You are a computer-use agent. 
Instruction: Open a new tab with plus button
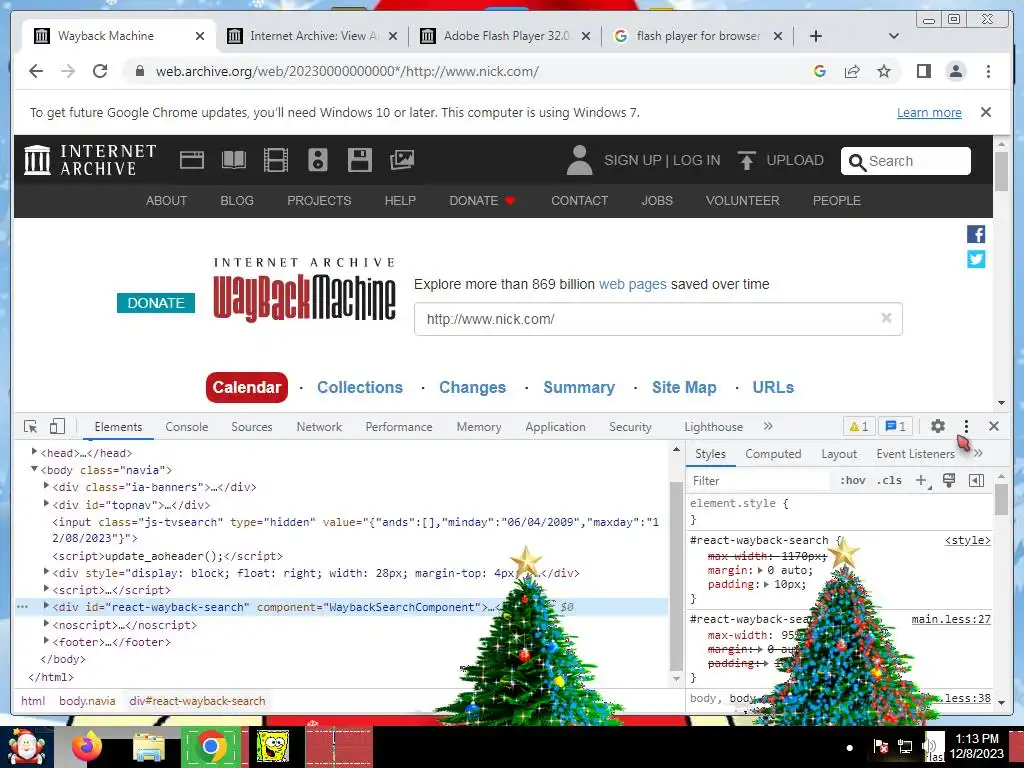[816, 36]
